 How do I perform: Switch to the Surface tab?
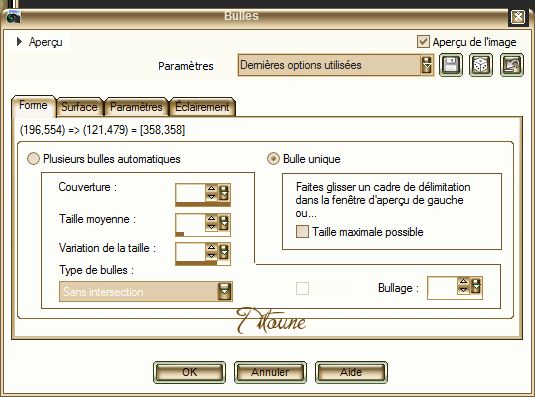[79, 107]
